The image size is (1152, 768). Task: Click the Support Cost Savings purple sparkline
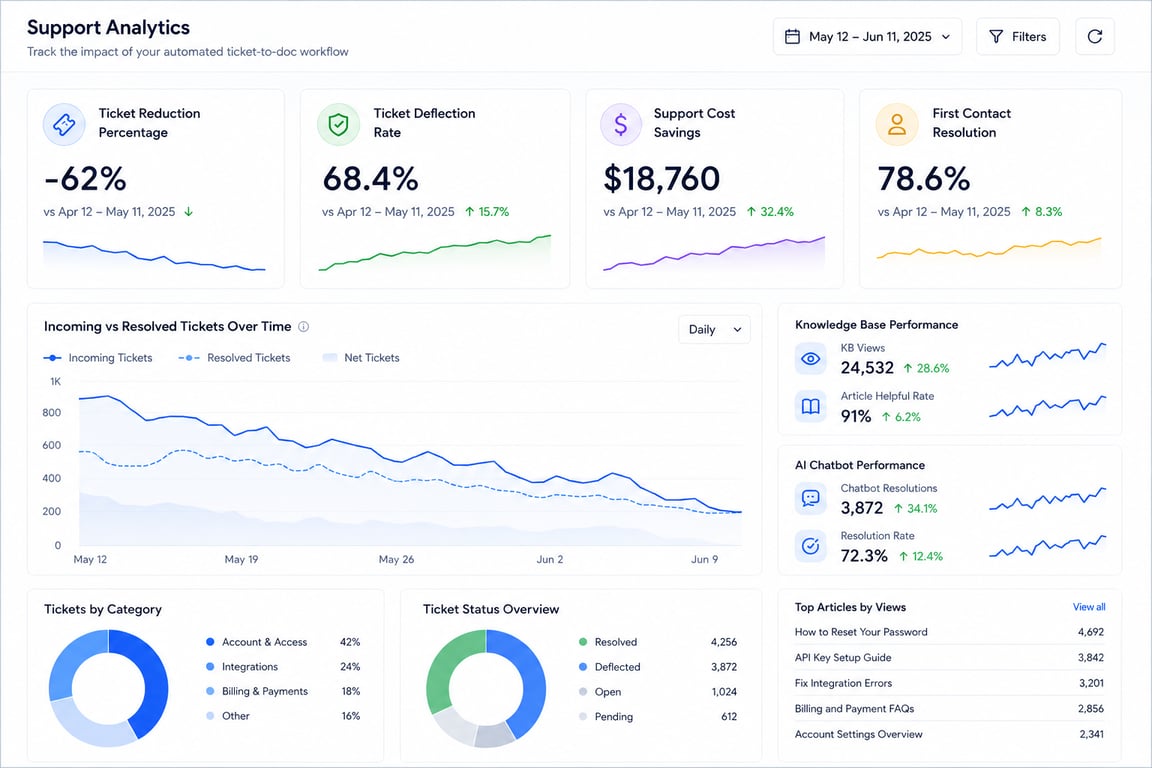click(x=714, y=254)
